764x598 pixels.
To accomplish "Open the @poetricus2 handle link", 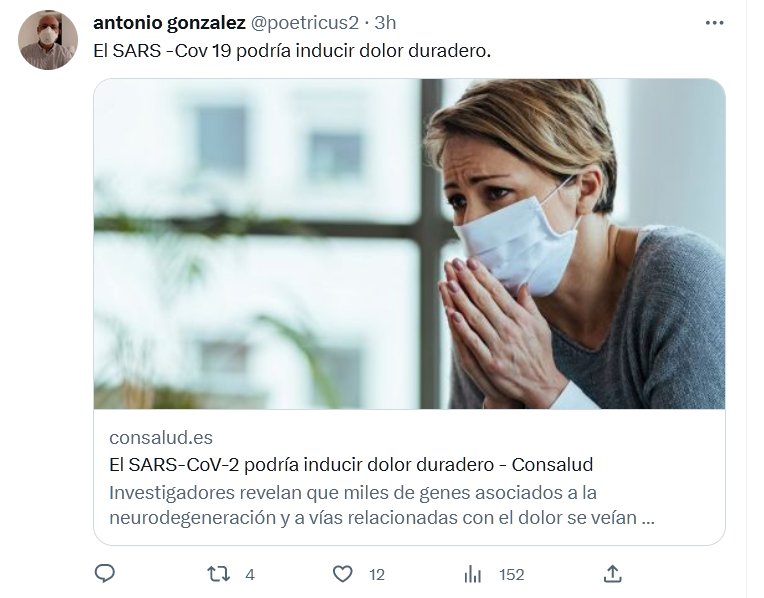I will [305, 22].
